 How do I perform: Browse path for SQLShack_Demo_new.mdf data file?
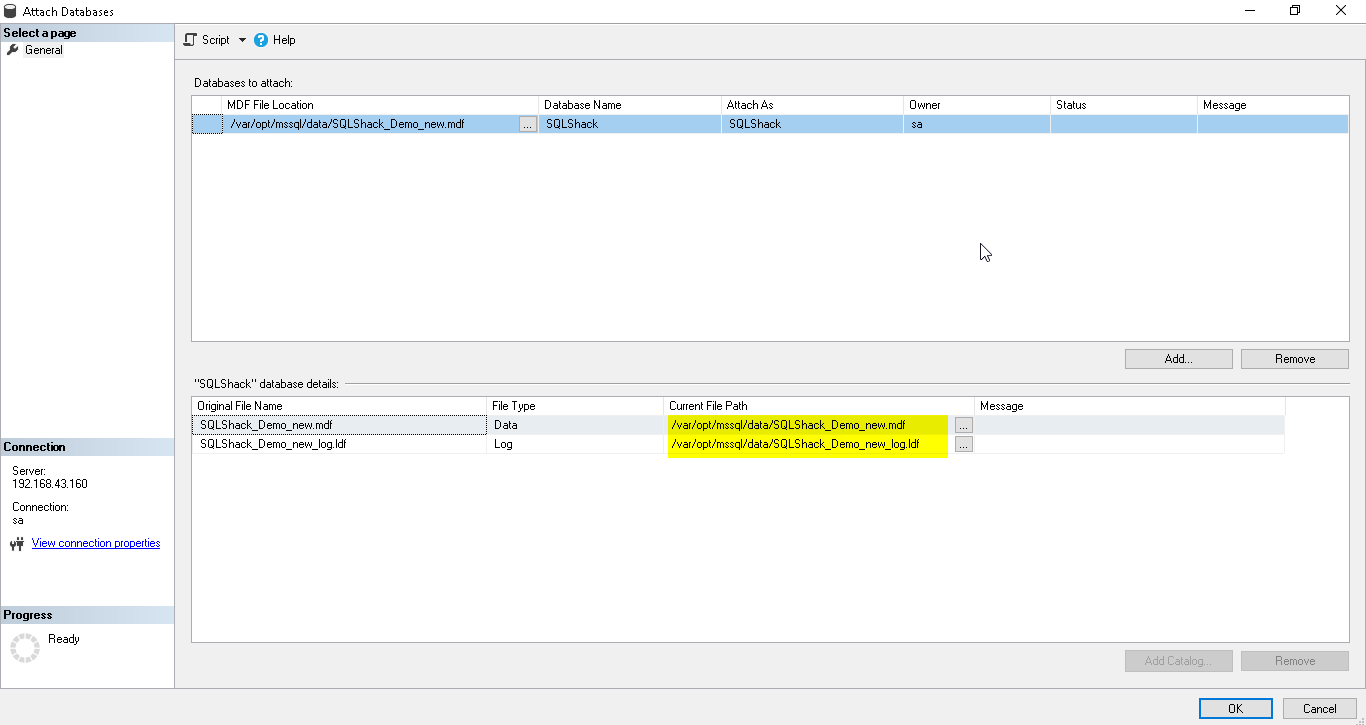point(963,425)
